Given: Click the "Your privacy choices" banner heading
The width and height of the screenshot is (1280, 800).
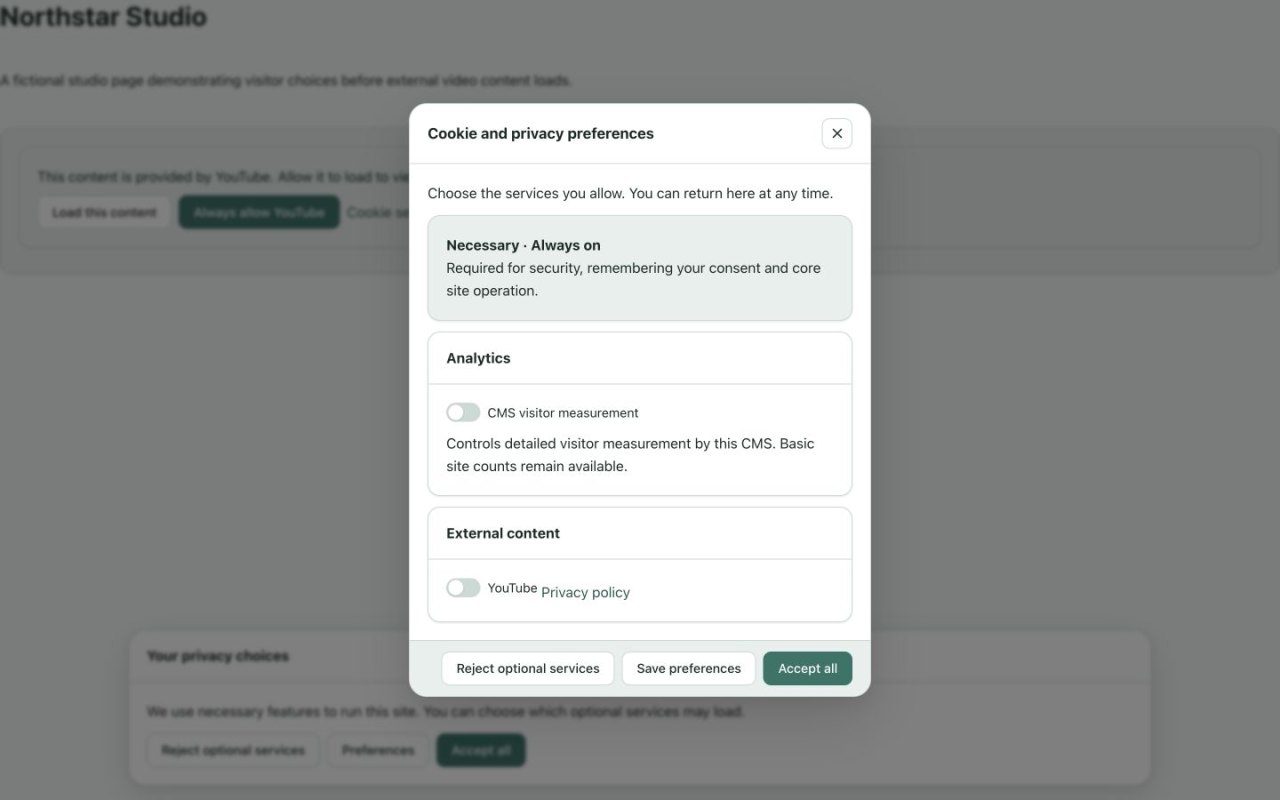Looking at the screenshot, I should 218,656.
